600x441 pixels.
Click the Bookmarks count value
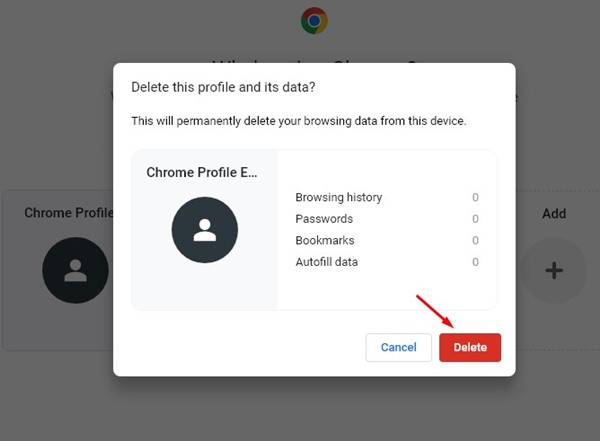[x=475, y=240]
